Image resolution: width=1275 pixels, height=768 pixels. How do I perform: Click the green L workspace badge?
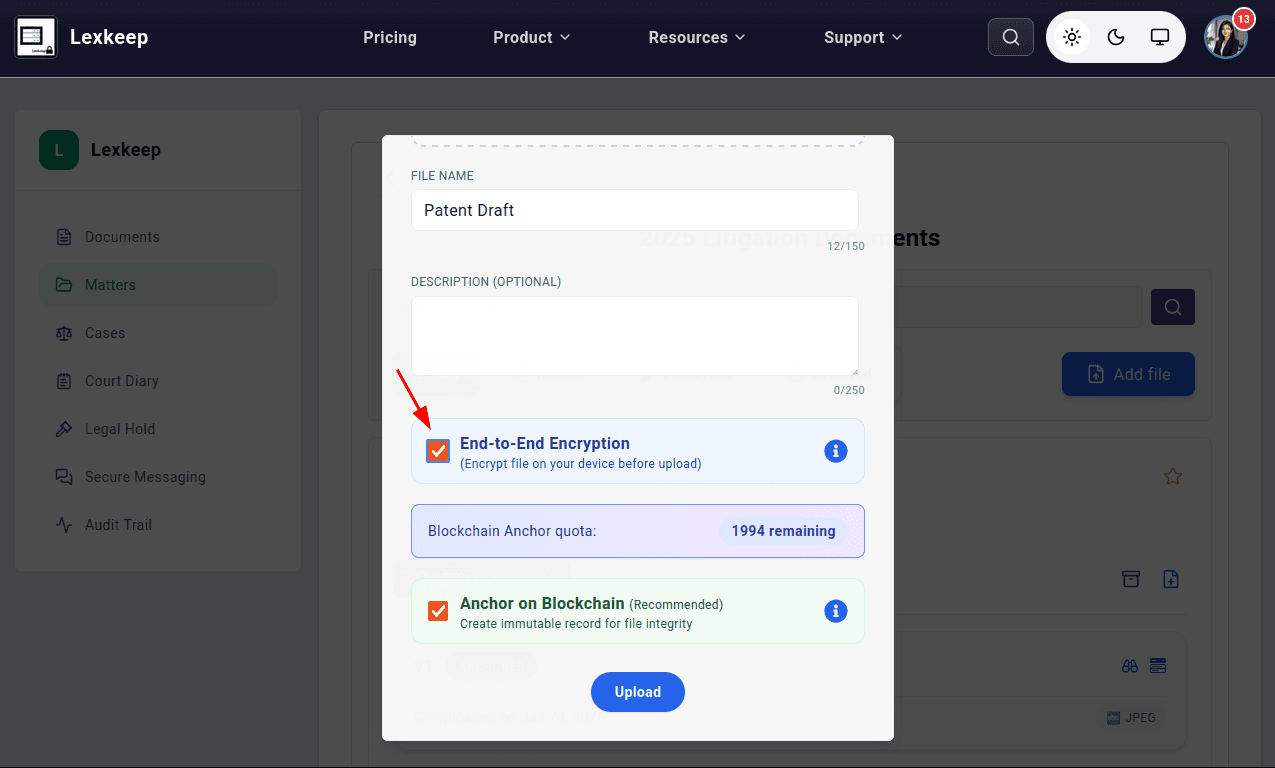[59, 150]
